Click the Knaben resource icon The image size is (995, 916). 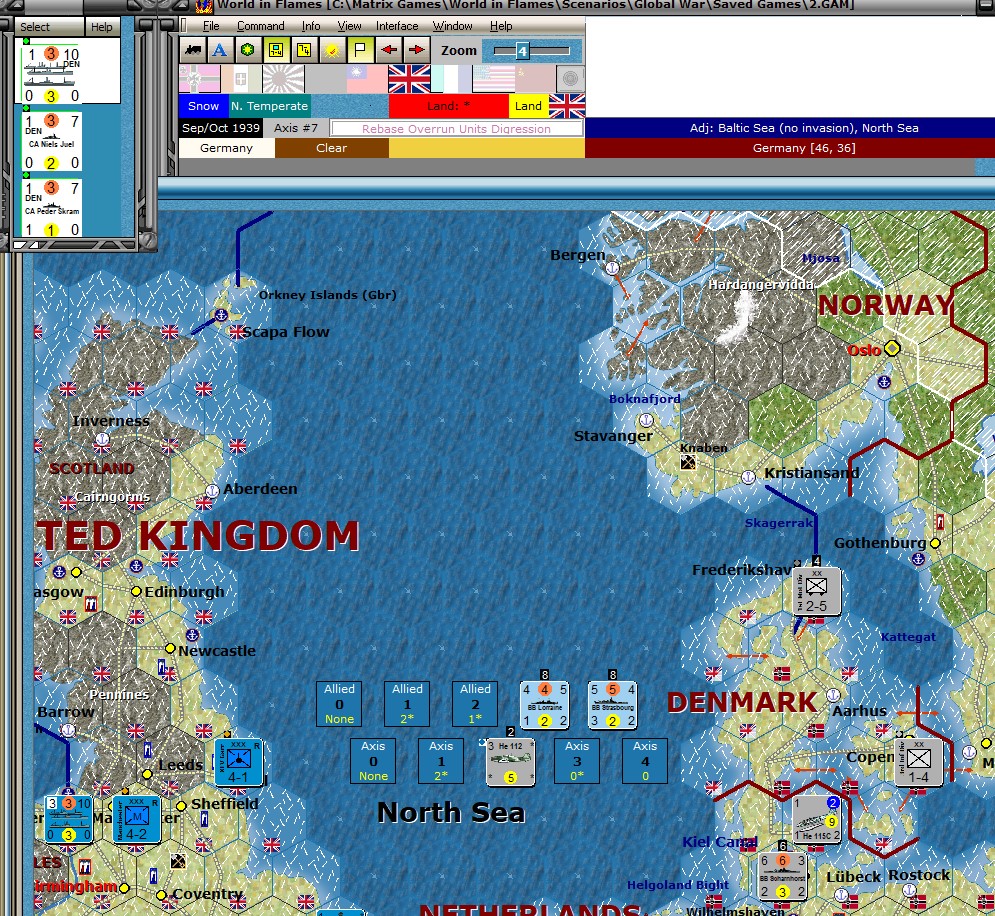click(x=687, y=462)
